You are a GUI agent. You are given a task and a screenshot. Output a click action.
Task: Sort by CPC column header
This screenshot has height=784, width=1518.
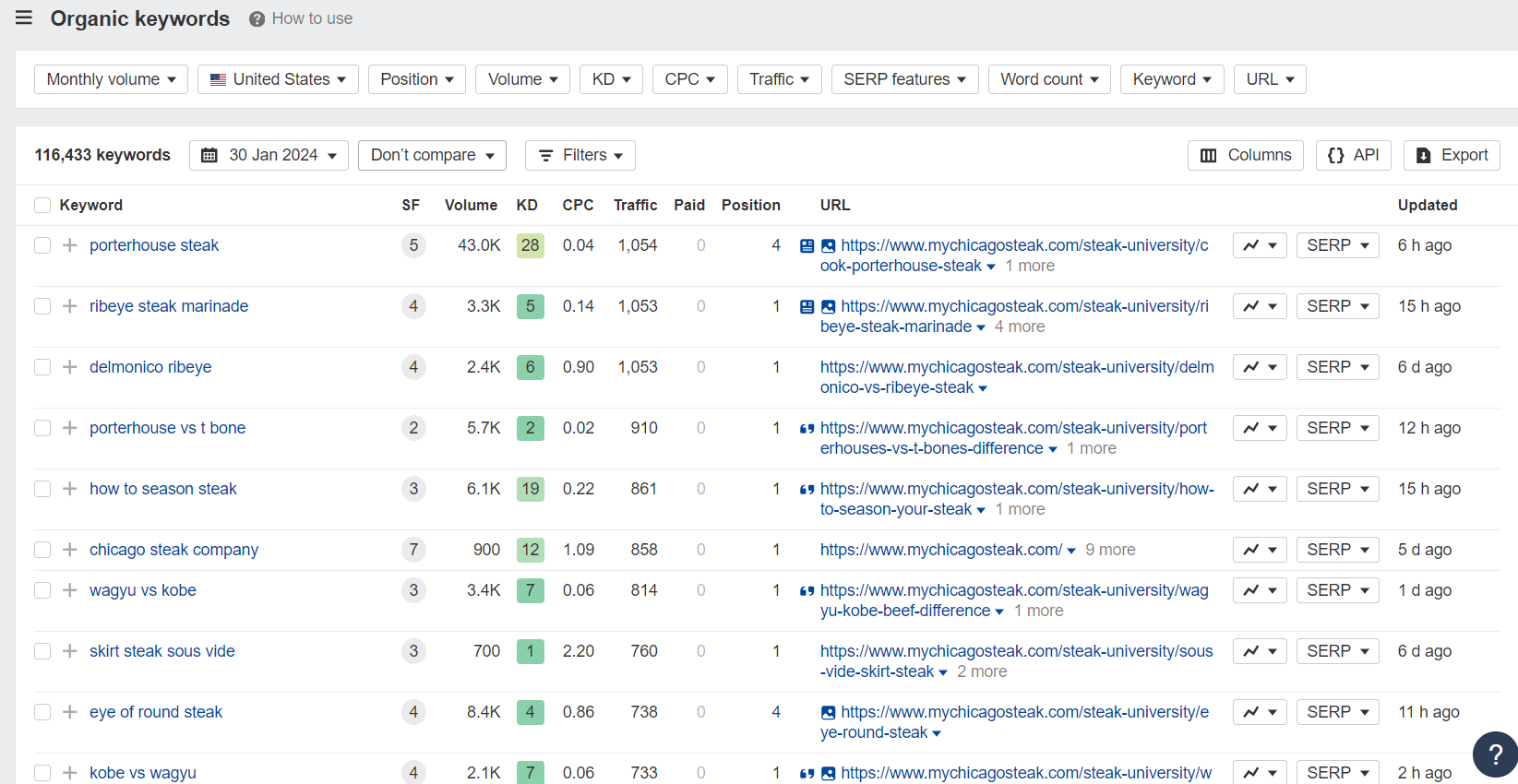coord(578,205)
